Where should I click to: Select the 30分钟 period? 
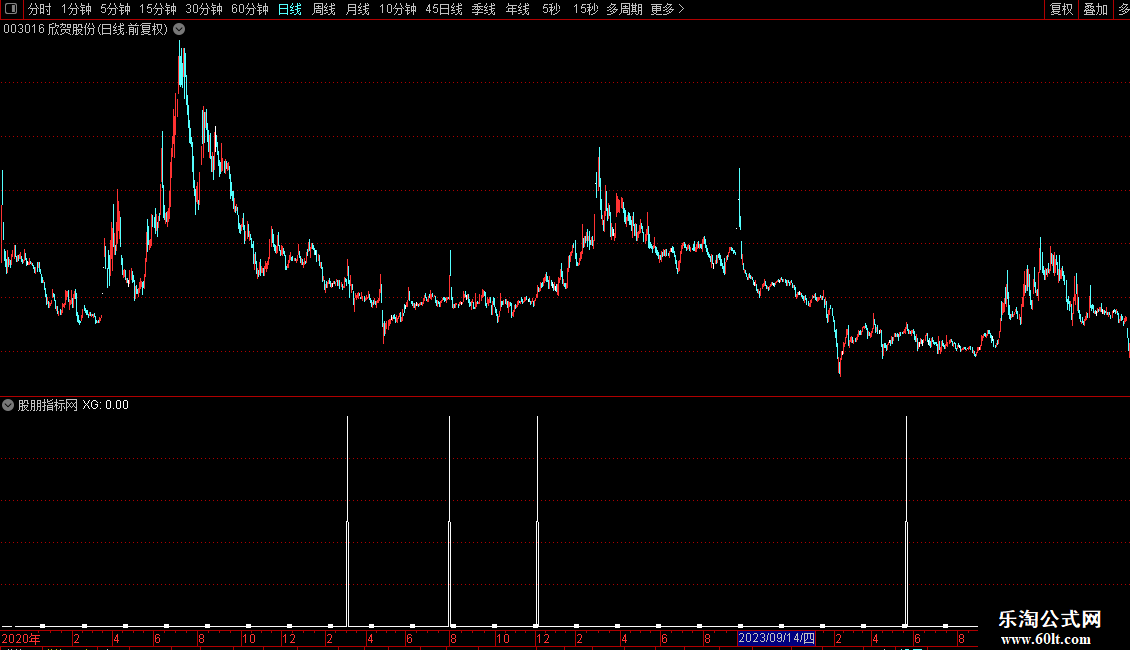tap(203, 9)
